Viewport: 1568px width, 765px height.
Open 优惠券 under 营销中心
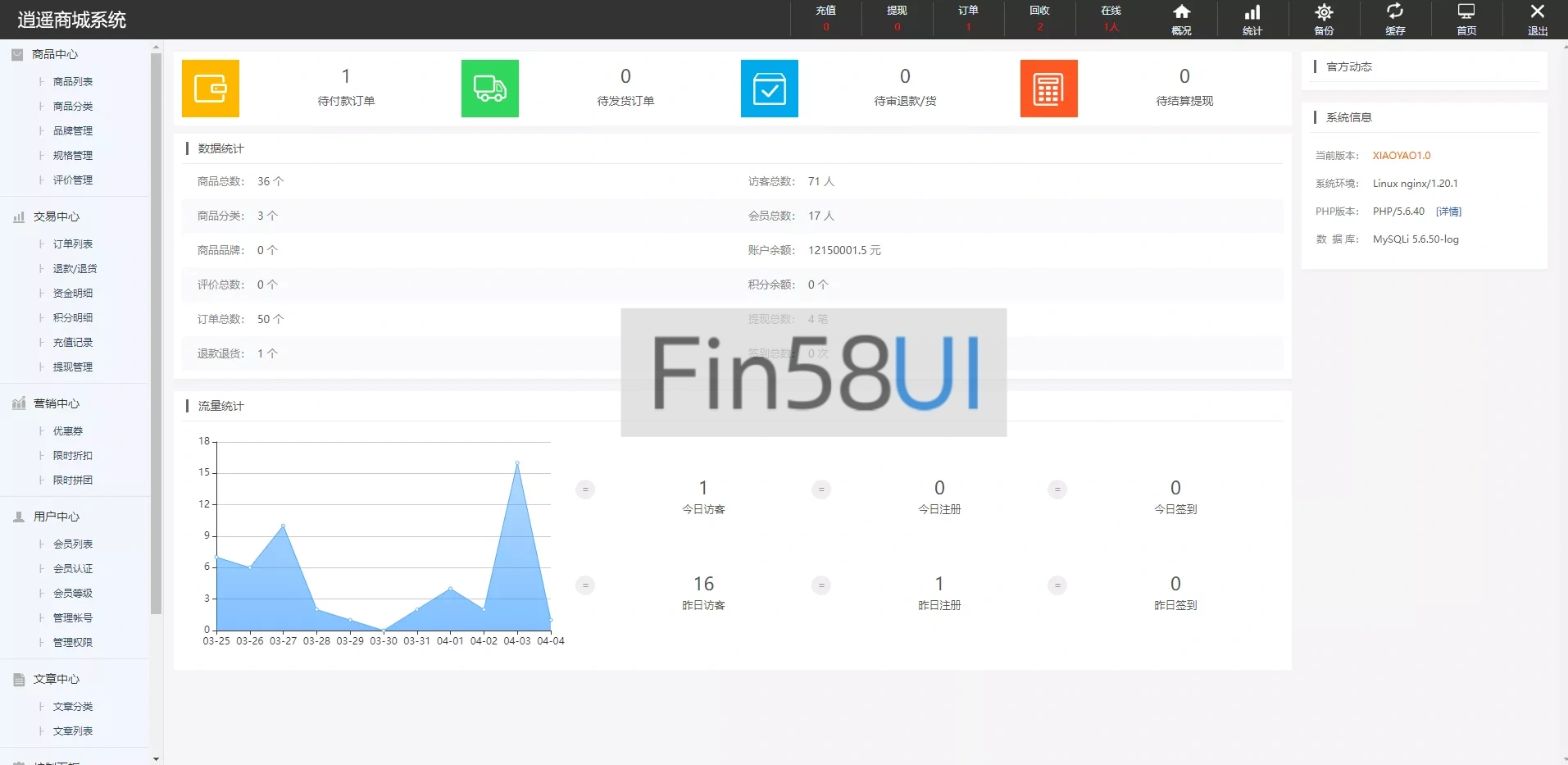[x=68, y=431]
